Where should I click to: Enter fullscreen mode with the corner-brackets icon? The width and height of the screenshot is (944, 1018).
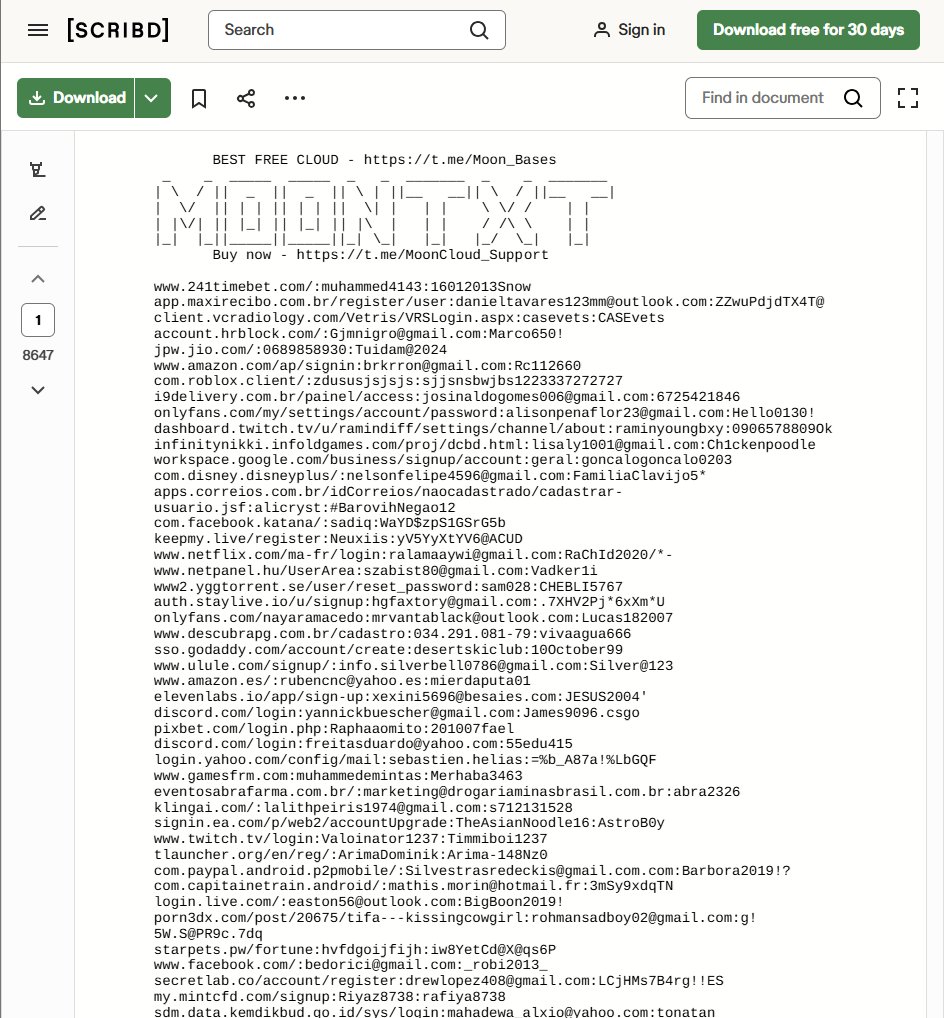pos(908,98)
